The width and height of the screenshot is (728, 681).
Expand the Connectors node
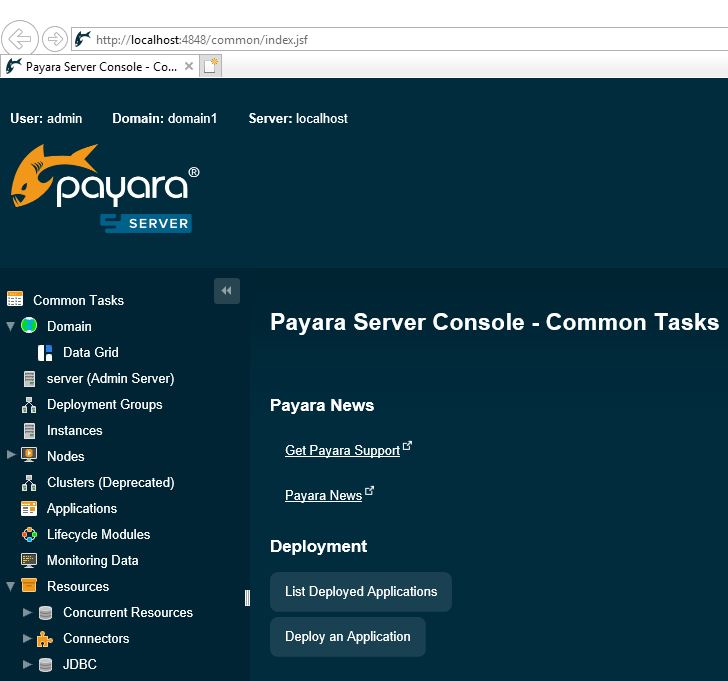(x=27, y=638)
